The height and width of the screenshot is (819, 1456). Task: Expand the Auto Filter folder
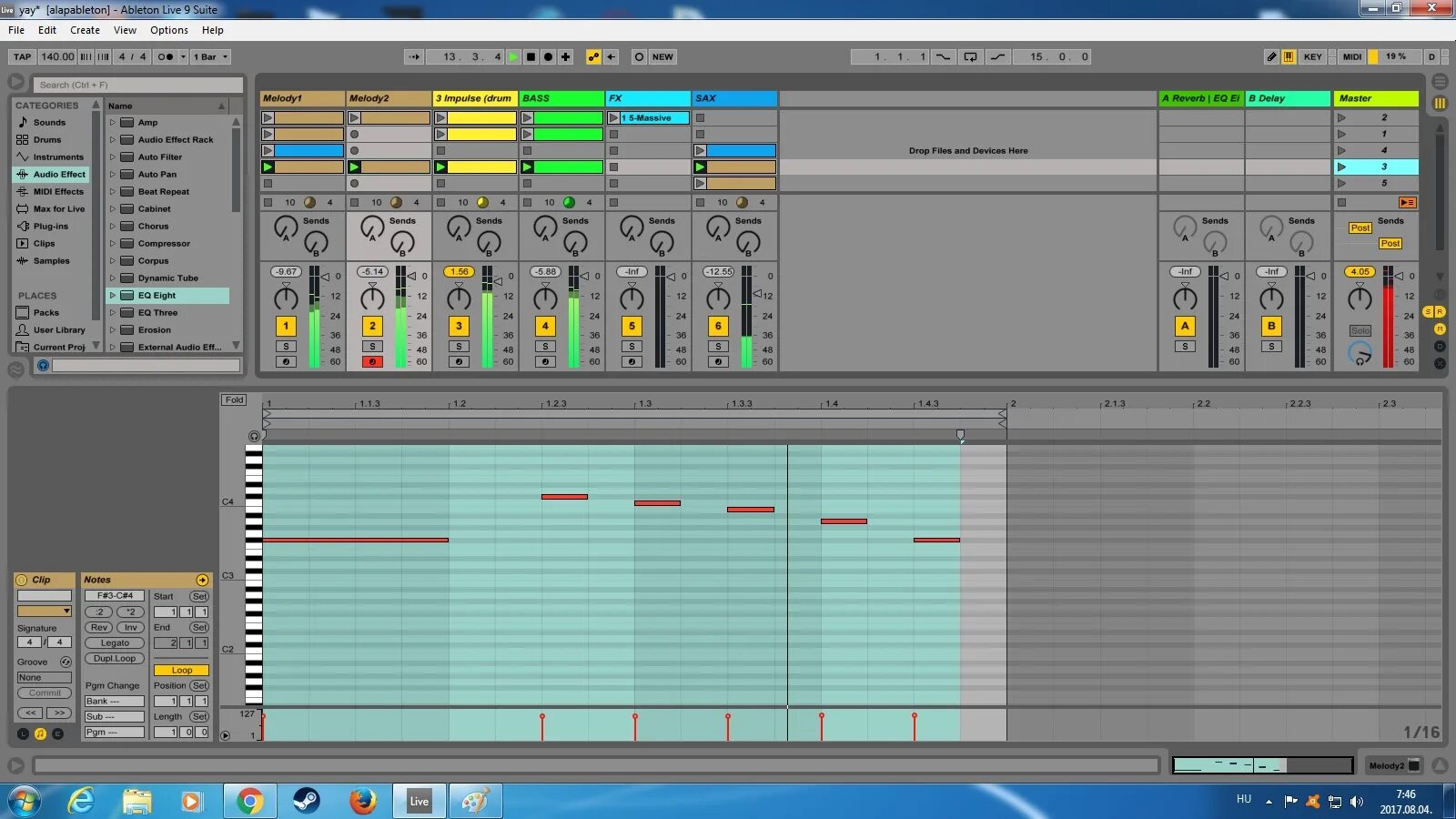pos(113,157)
